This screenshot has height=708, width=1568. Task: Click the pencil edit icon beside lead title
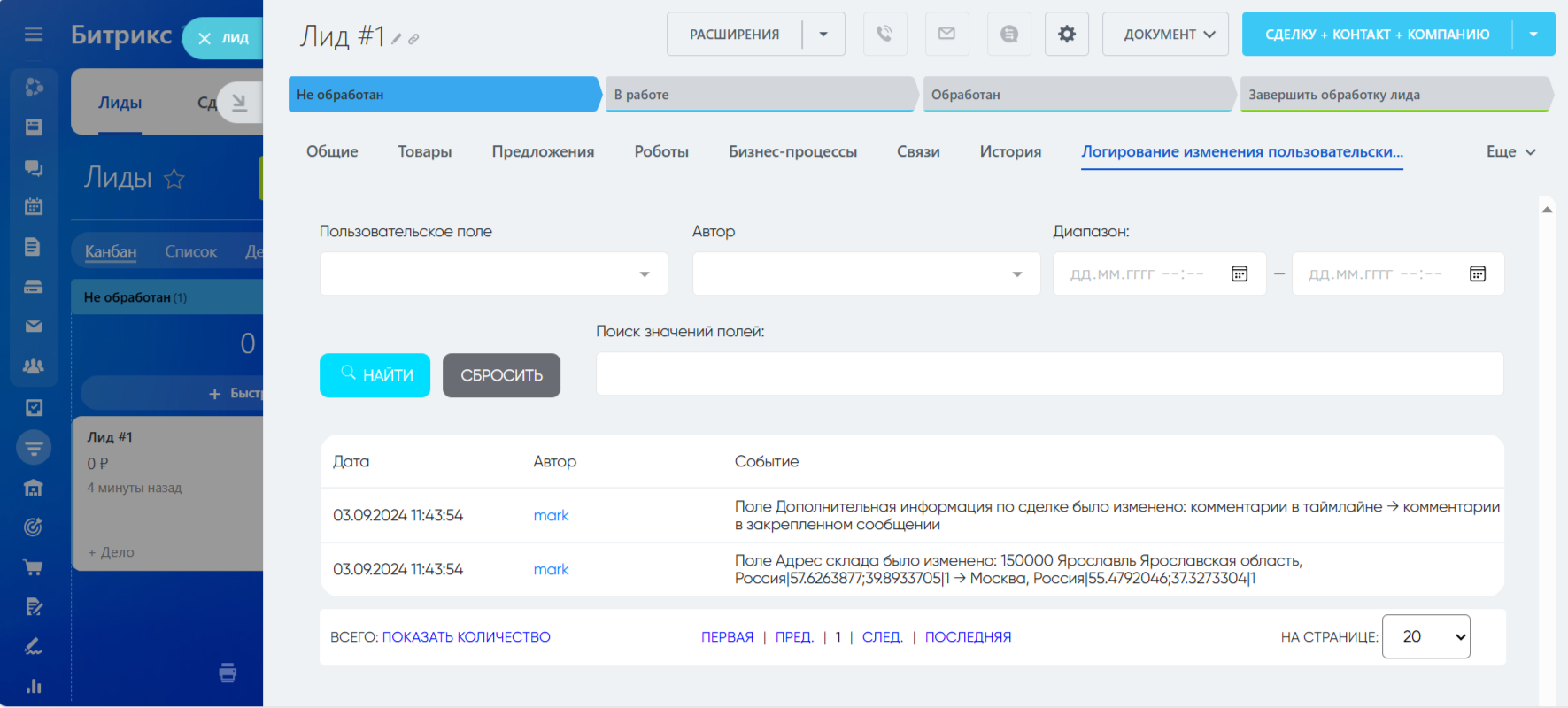coord(397,39)
